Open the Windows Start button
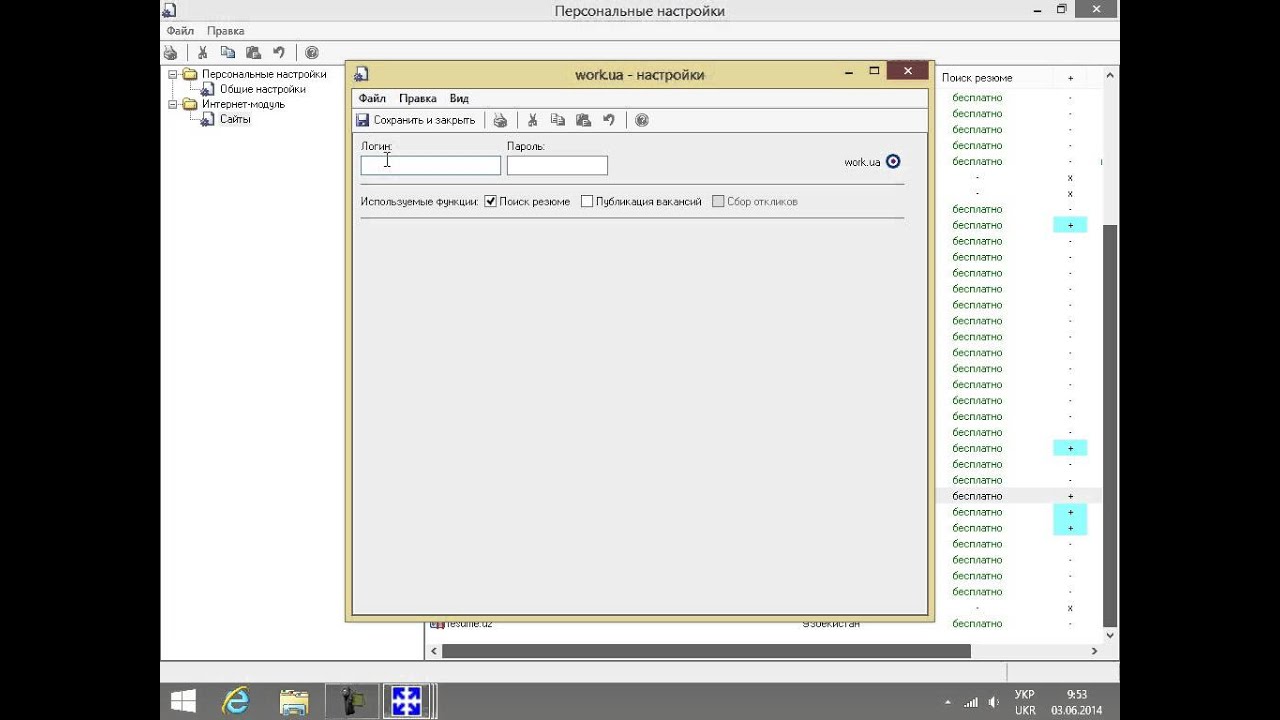The width and height of the screenshot is (1280, 720). [184, 701]
